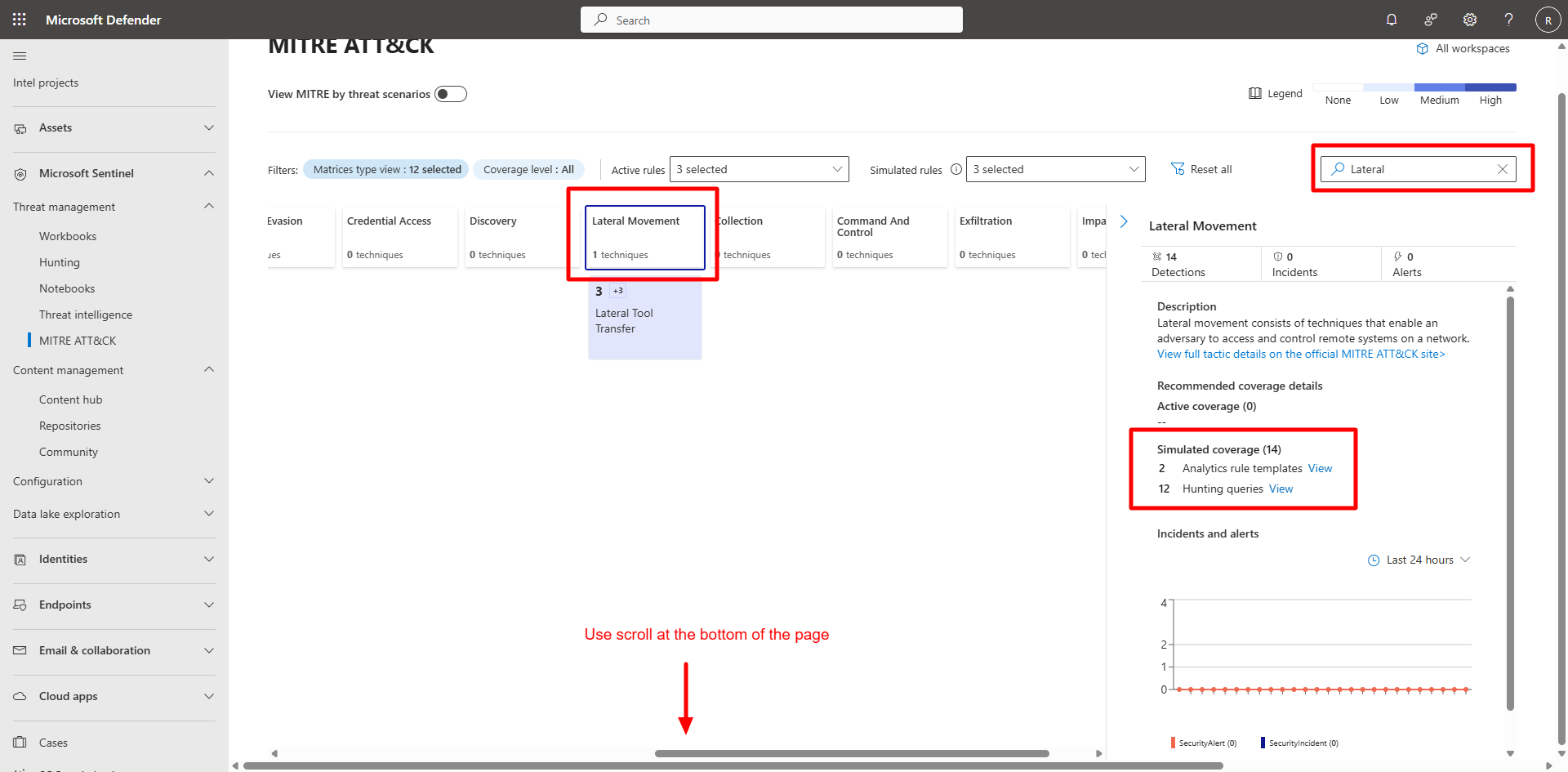Collapse the Threat management group
The height and width of the screenshot is (772, 1568).
[209, 206]
